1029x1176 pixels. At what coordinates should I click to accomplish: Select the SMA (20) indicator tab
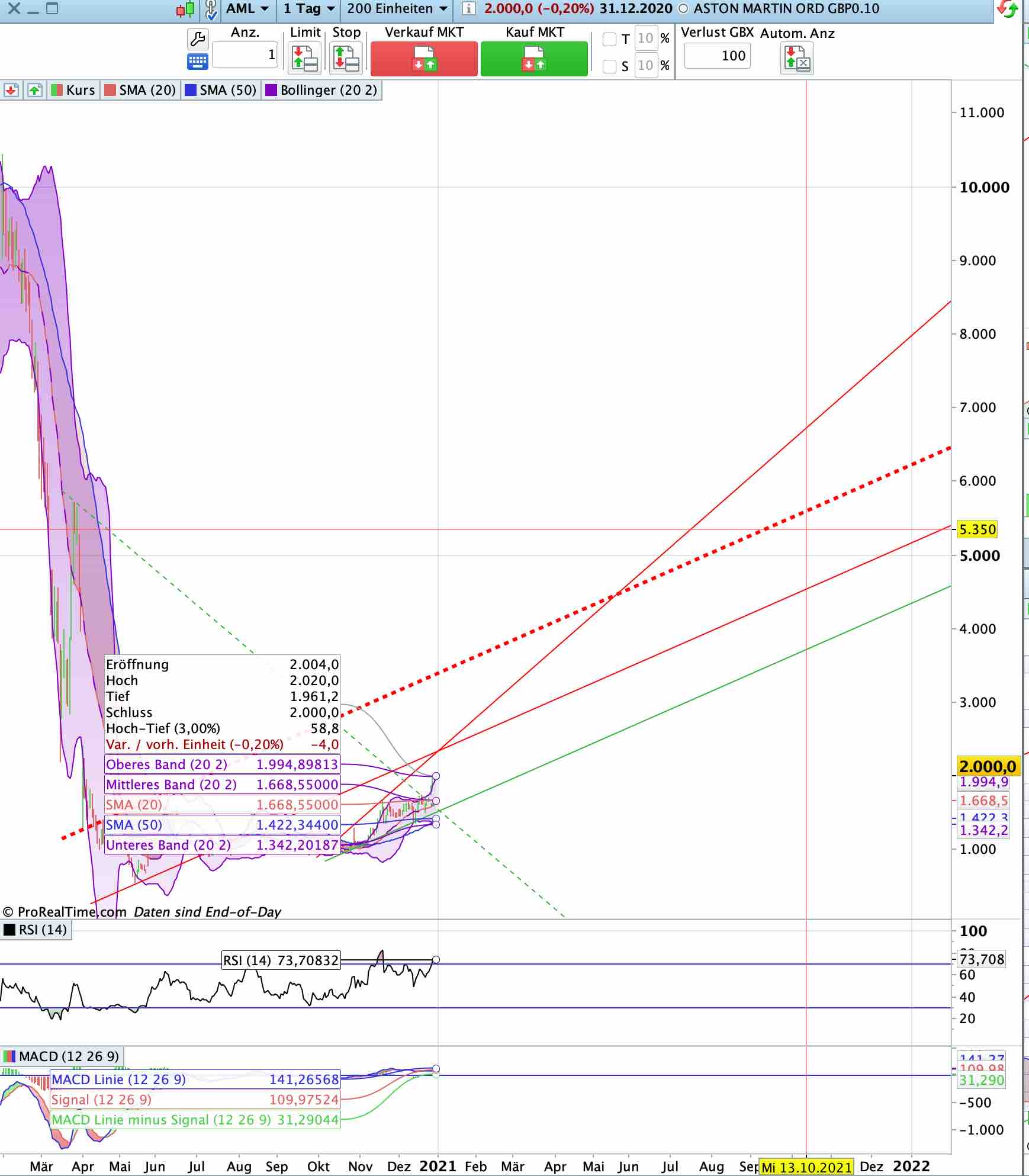(140, 90)
